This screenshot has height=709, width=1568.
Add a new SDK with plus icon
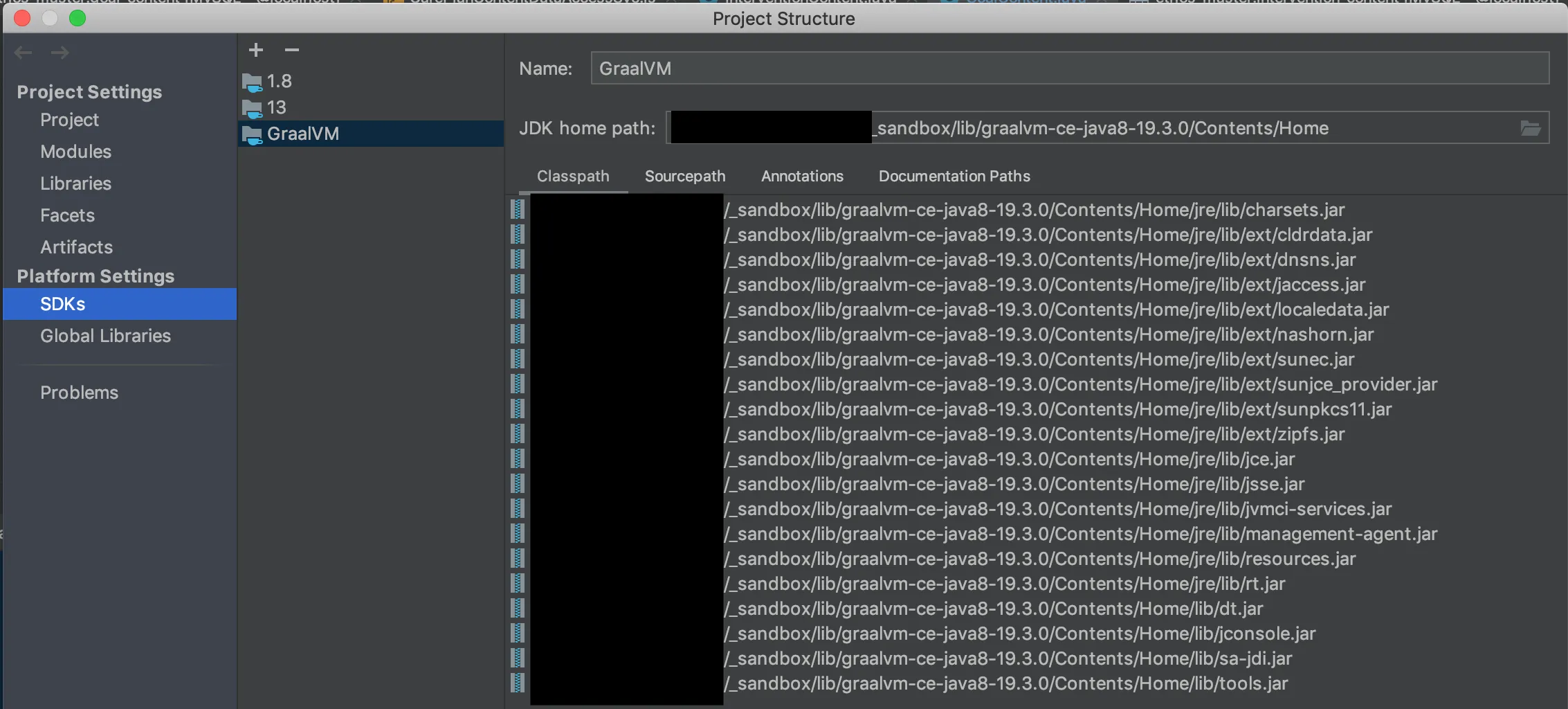coord(256,50)
